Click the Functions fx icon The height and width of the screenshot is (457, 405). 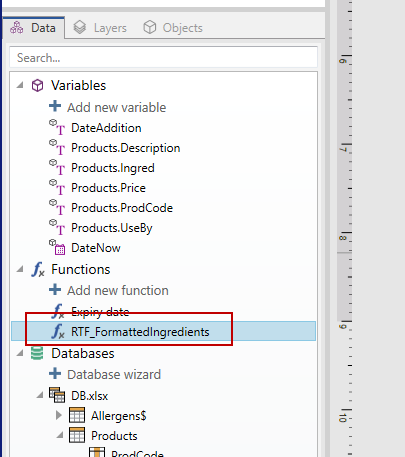(38, 269)
